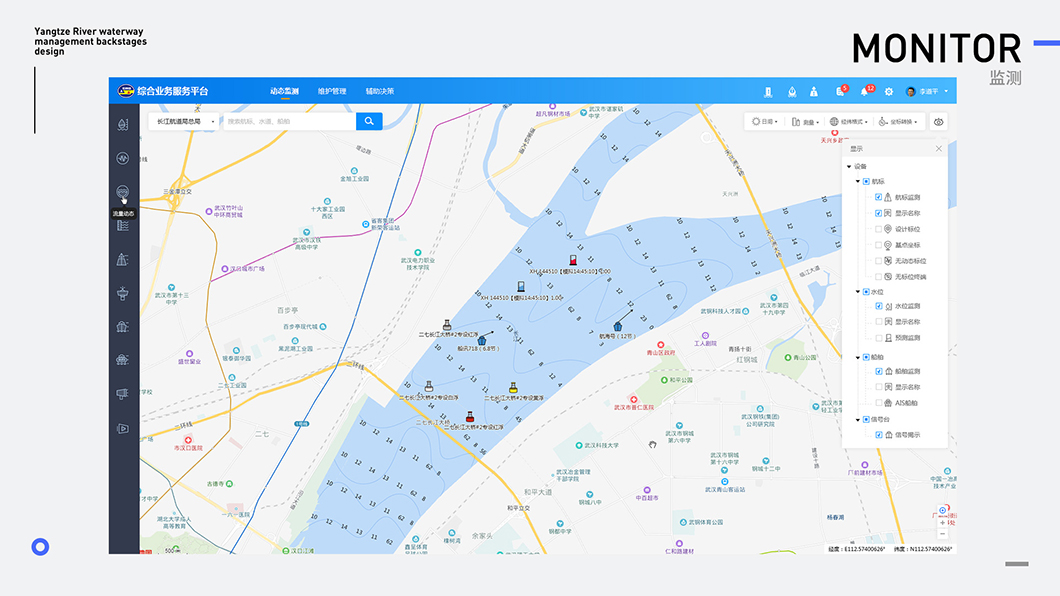Screen dimensions: 1060x596
Task: Check the 无标位终端 checkbox
Action: point(879,276)
